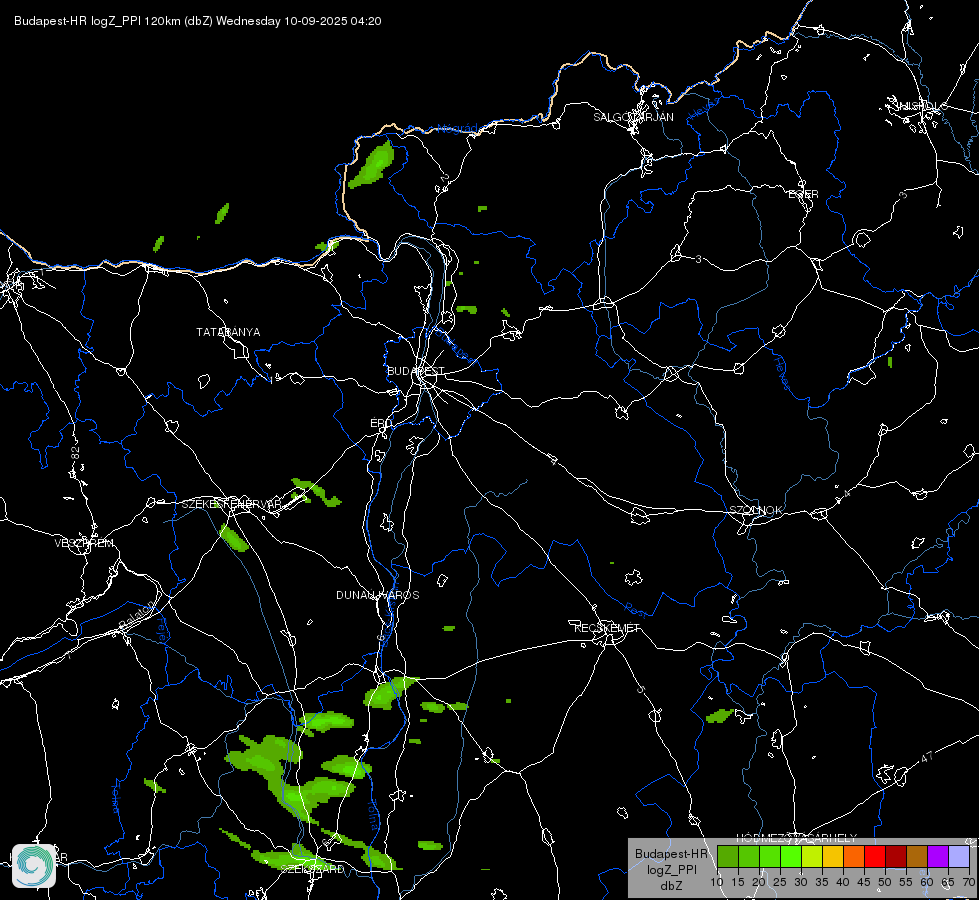Select the 30–35 dBZ yellow-green swatch
Image resolution: width=979 pixels, height=900 pixels.
click(812, 856)
